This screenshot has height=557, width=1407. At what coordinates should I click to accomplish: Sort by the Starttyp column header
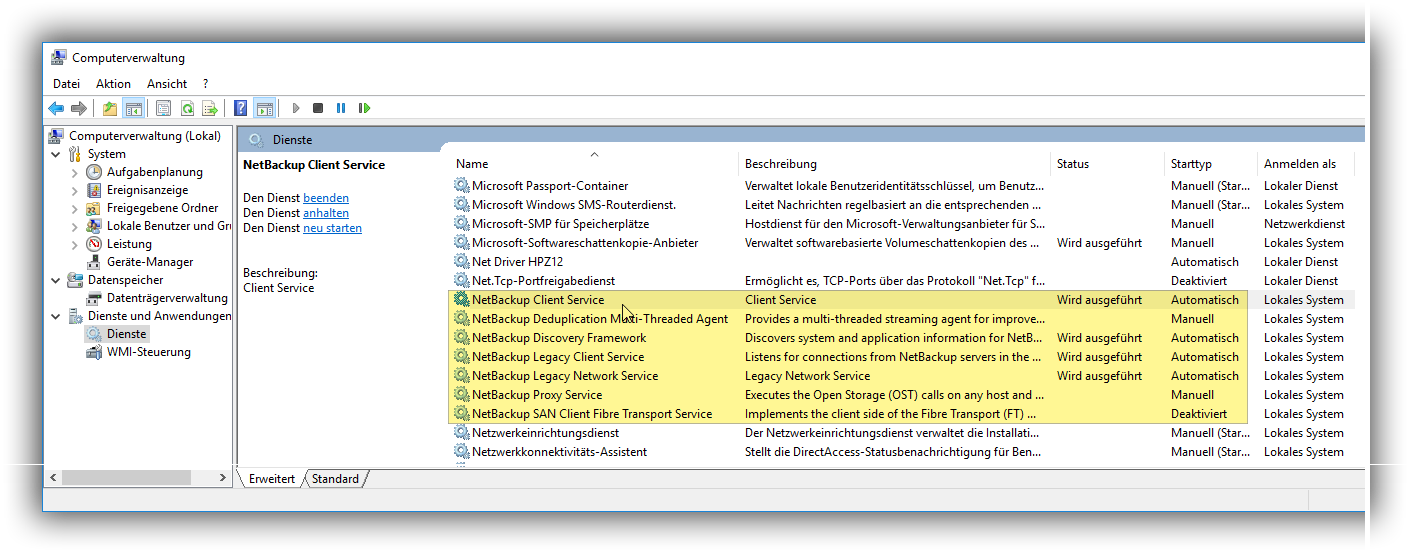tap(1212, 163)
